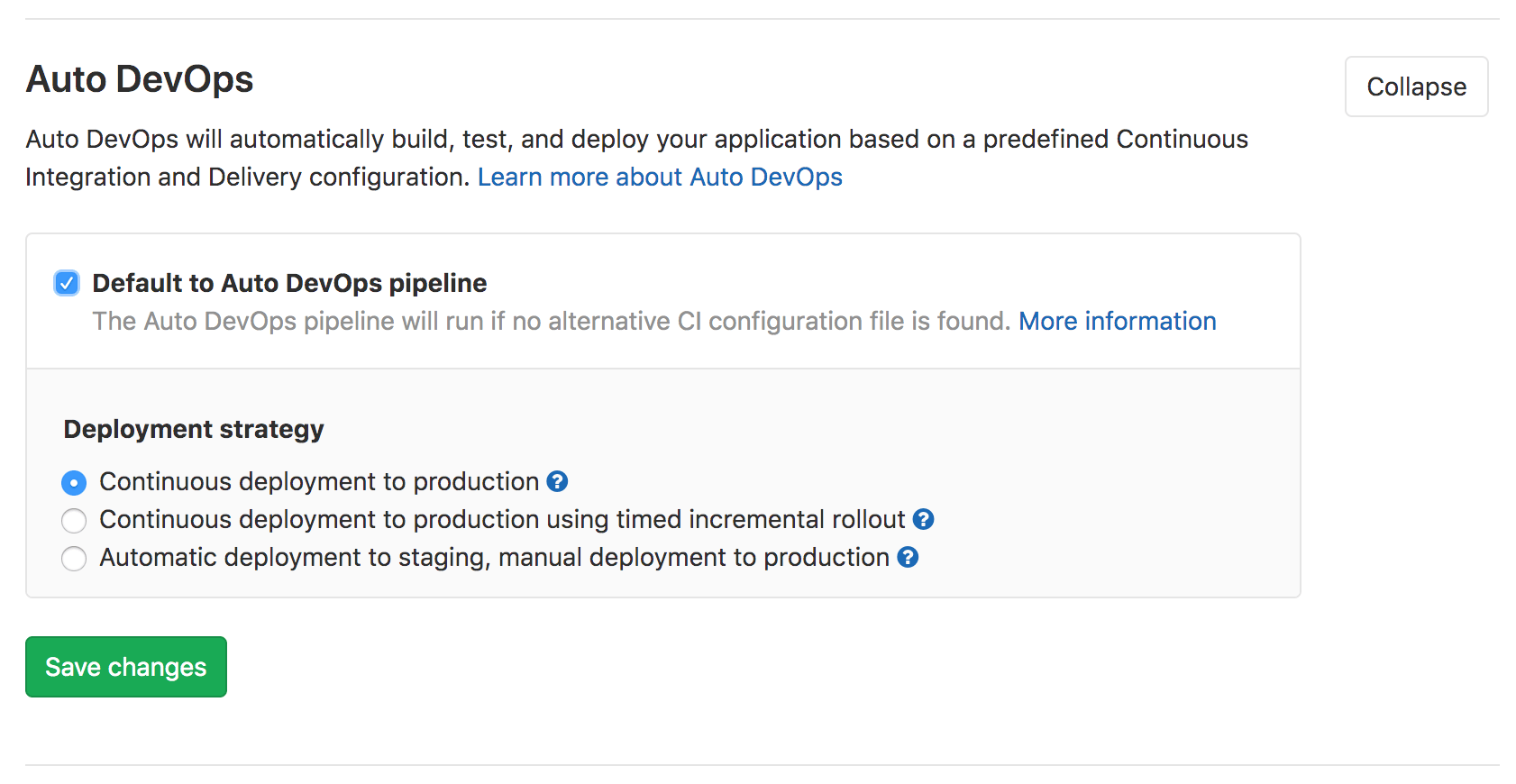
Task: Click the Continuous deployment to production label text
Action: [x=319, y=482]
